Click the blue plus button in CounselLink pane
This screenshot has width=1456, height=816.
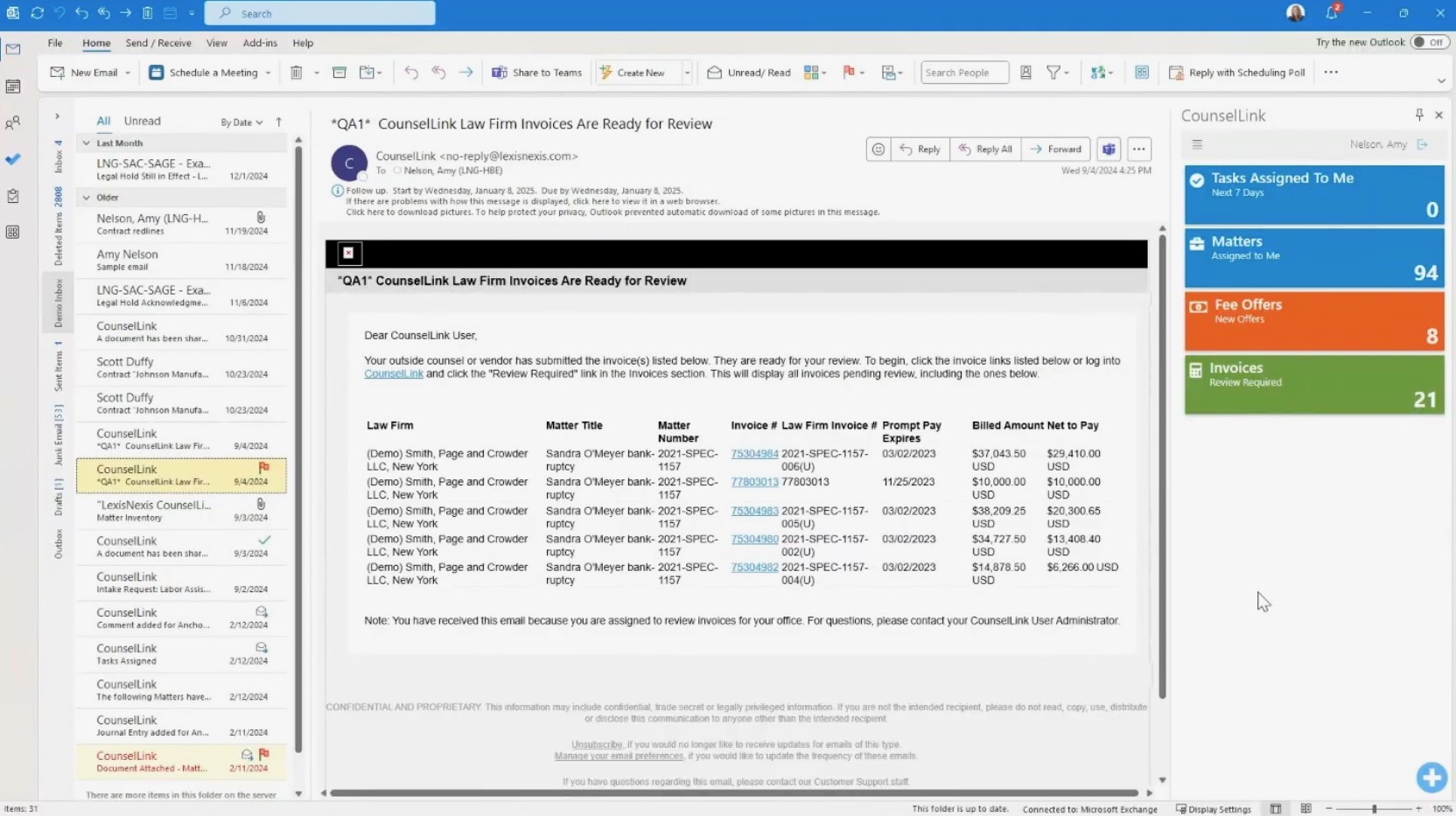tap(1431, 778)
